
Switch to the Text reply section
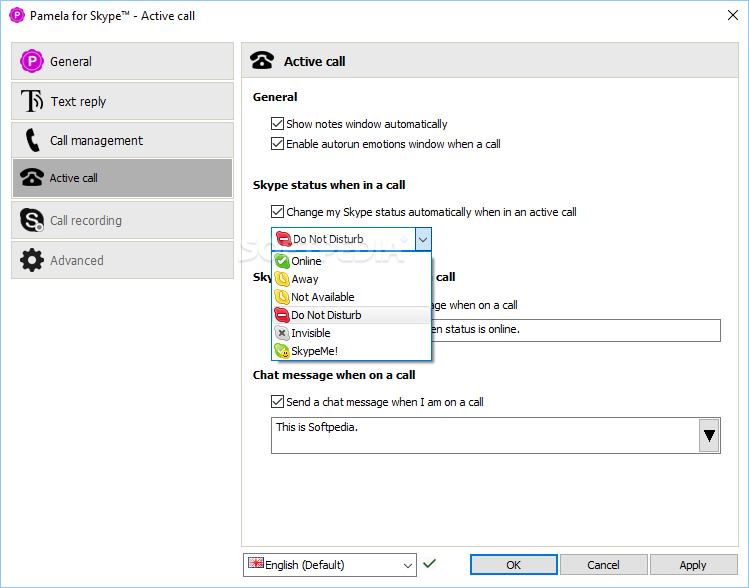point(122,101)
